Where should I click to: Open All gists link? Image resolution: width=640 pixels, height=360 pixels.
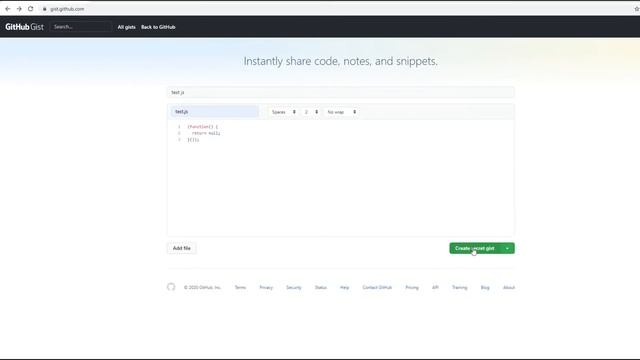pyautogui.click(x=127, y=27)
